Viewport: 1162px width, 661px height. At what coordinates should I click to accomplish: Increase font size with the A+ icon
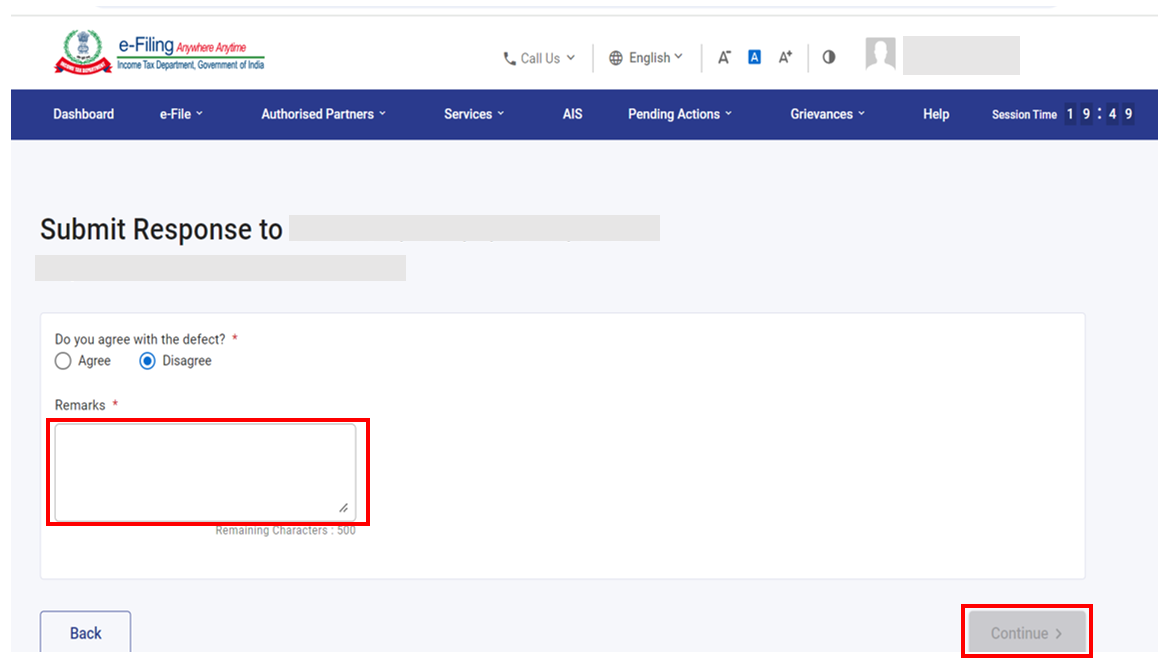(x=785, y=58)
